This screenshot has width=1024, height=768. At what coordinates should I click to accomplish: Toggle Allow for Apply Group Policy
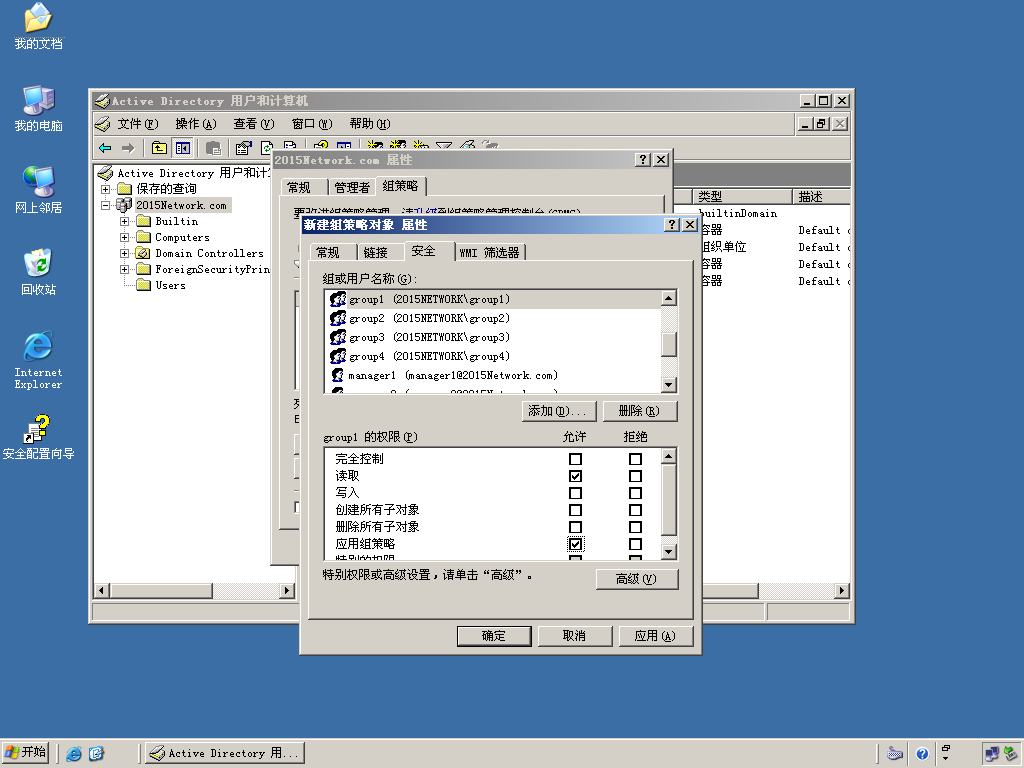[575, 544]
